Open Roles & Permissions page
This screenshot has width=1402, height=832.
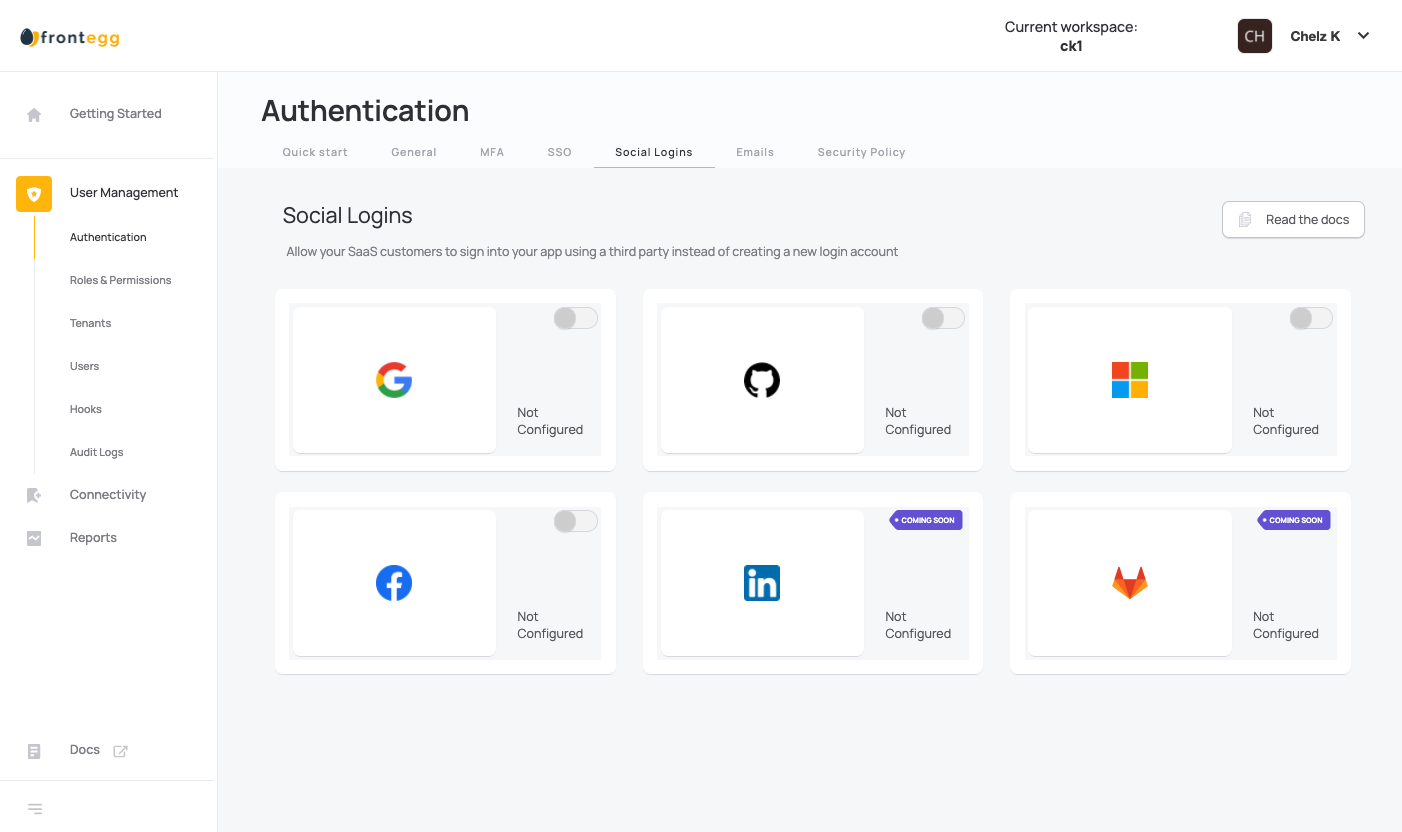[x=121, y=280]
